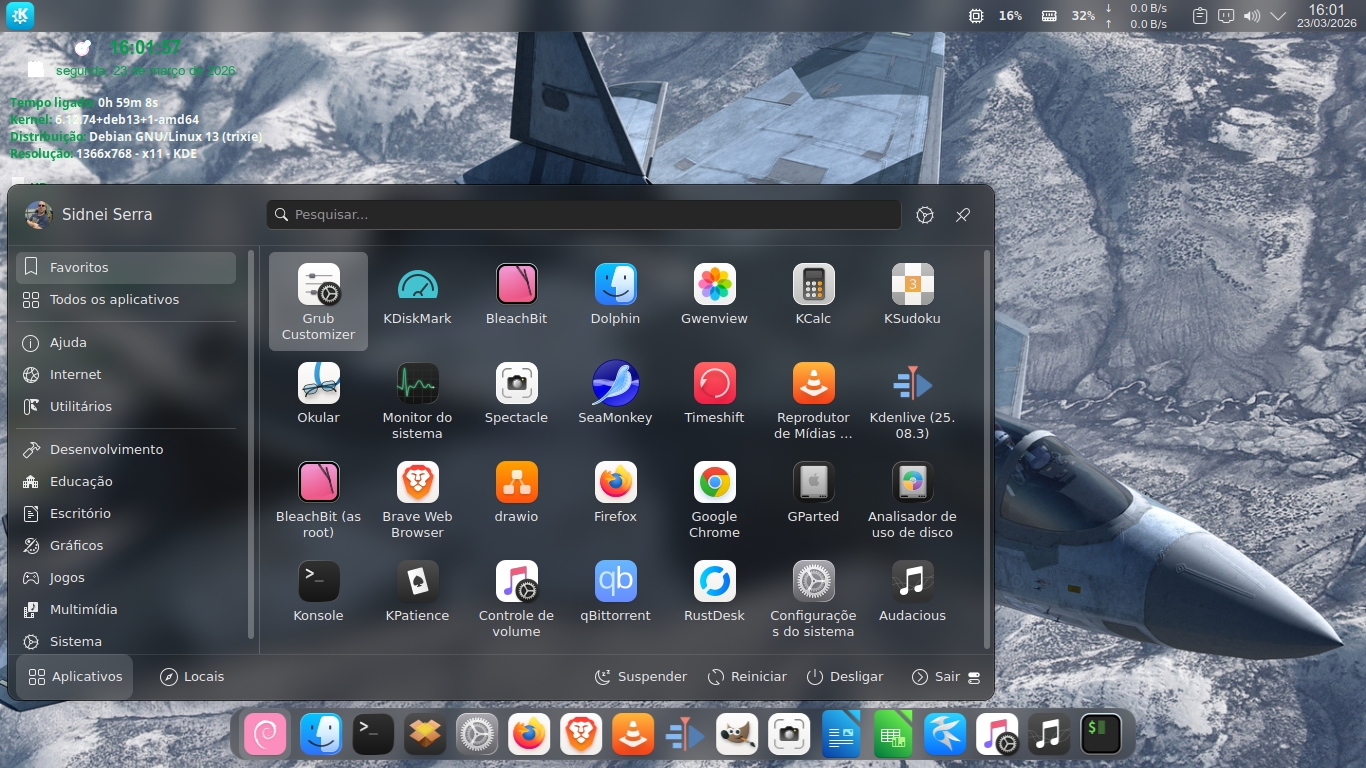Image resolution: width=1366 pixels, height=768 pixels.
Task: Open Grub Customizer from favorites
Action: pos(318,300)
